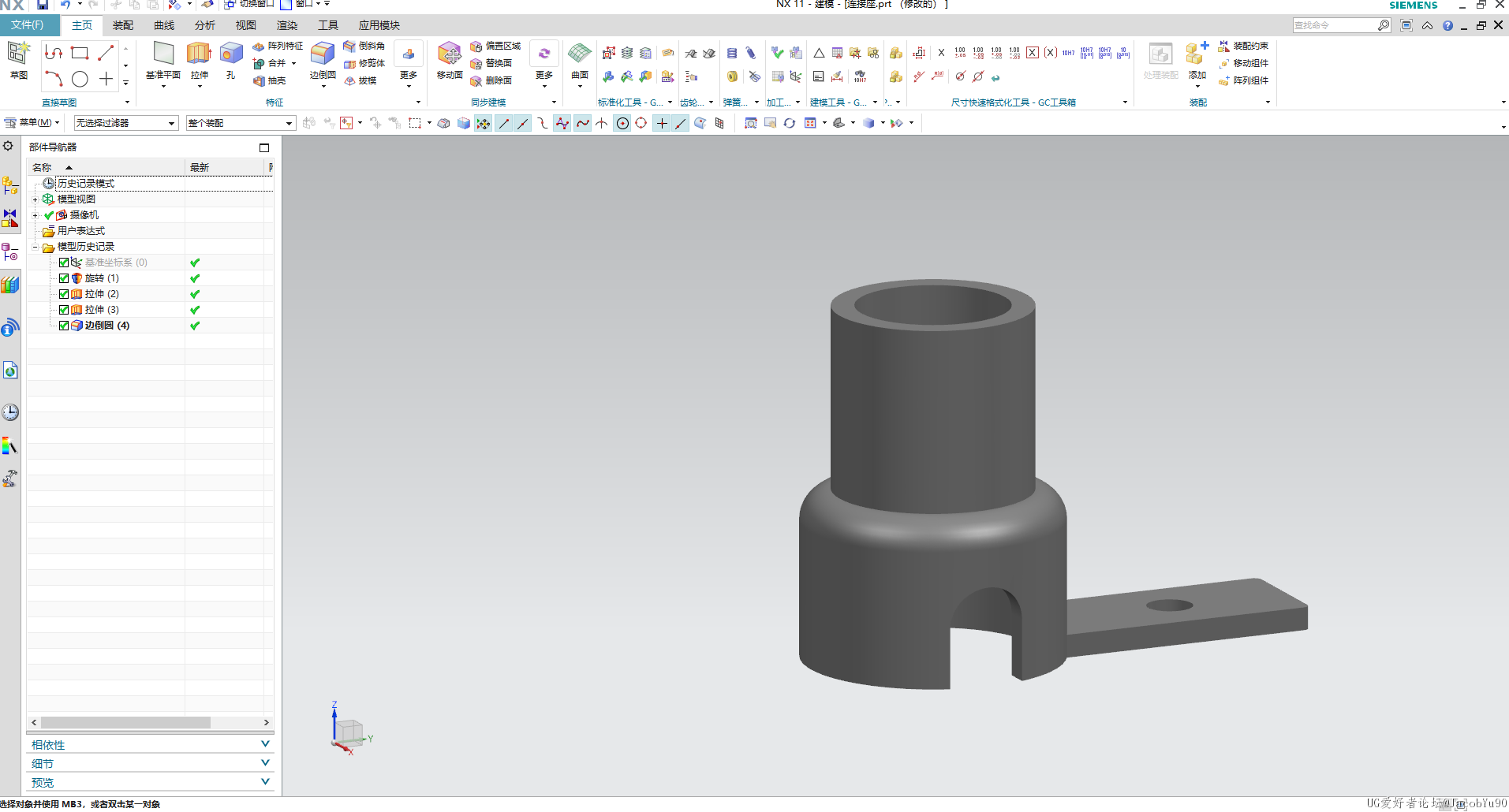This screenshot has width=1509, height=812.
Task: Click the 查找命令 search field
Action: tap(1335, 25)
